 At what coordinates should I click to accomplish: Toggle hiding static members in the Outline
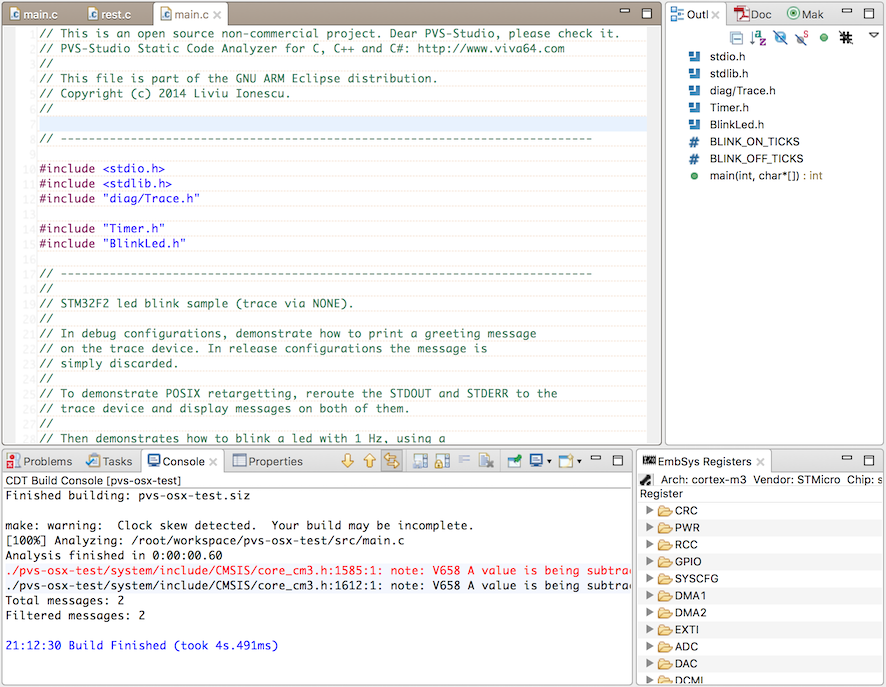[800, 37]
